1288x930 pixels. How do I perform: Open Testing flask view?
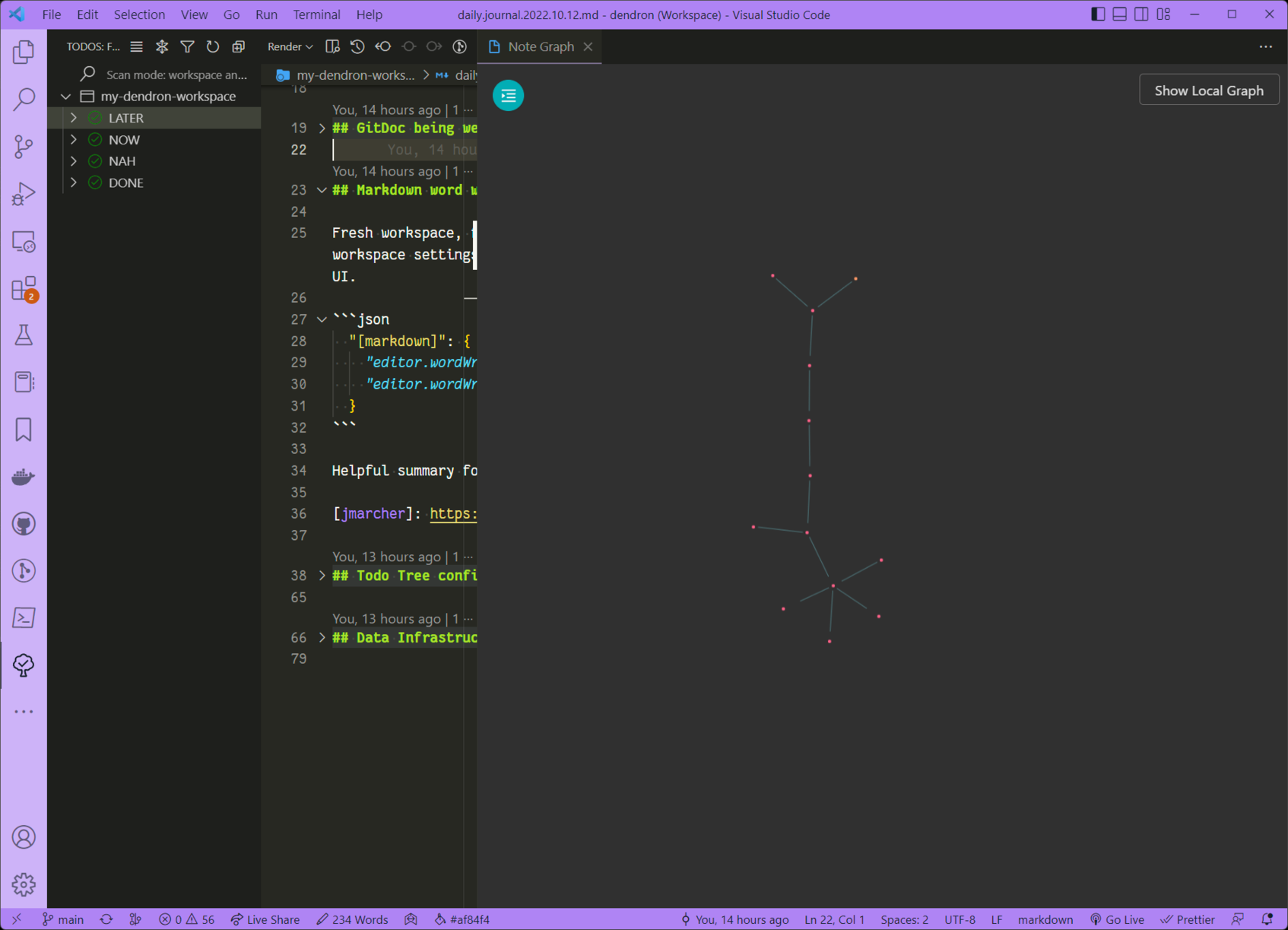(x=24, y=335)
